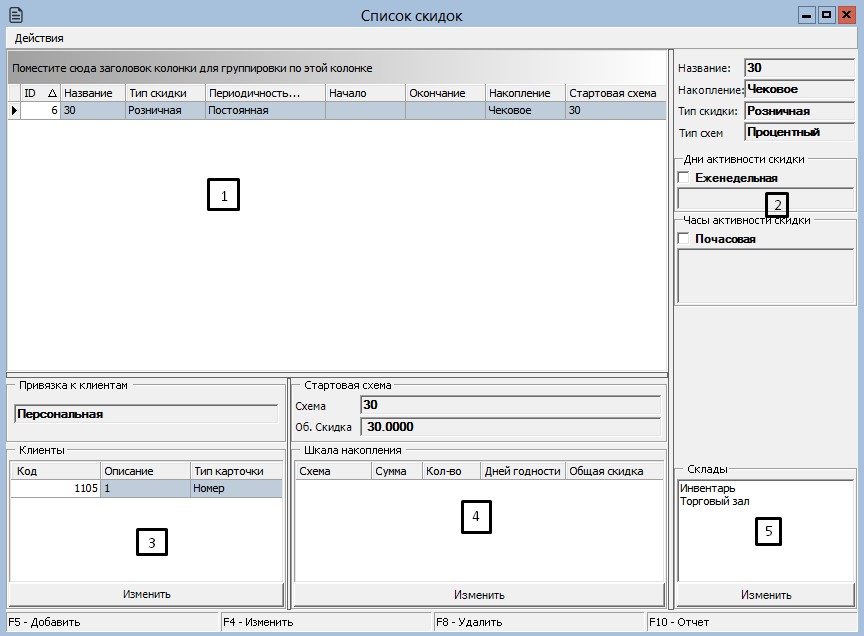Viewport: 864px width, 636px height.
Task: Click the Об. Скидка field showing 30.0000
Action: 510,427
